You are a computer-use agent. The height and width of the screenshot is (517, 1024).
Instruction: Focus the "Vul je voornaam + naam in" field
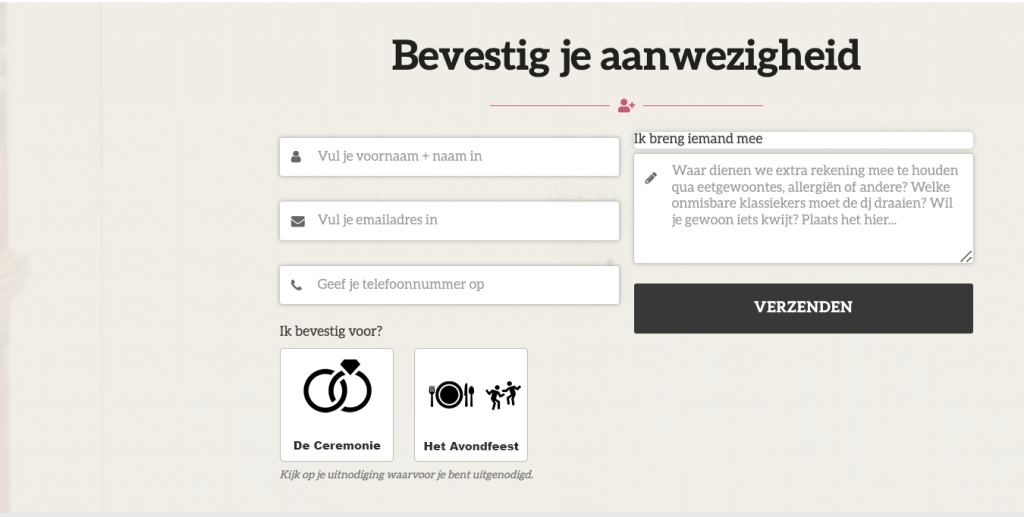(460, 157)
